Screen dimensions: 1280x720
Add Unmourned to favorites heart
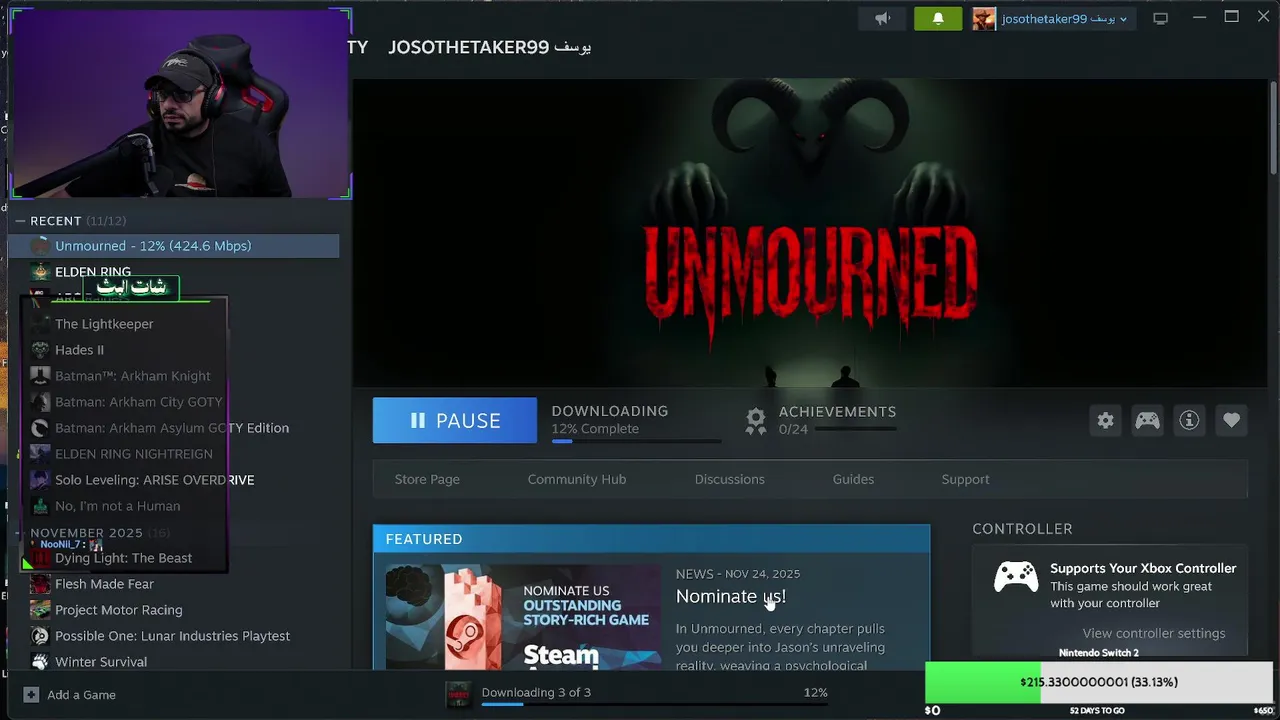(1231, 420)
